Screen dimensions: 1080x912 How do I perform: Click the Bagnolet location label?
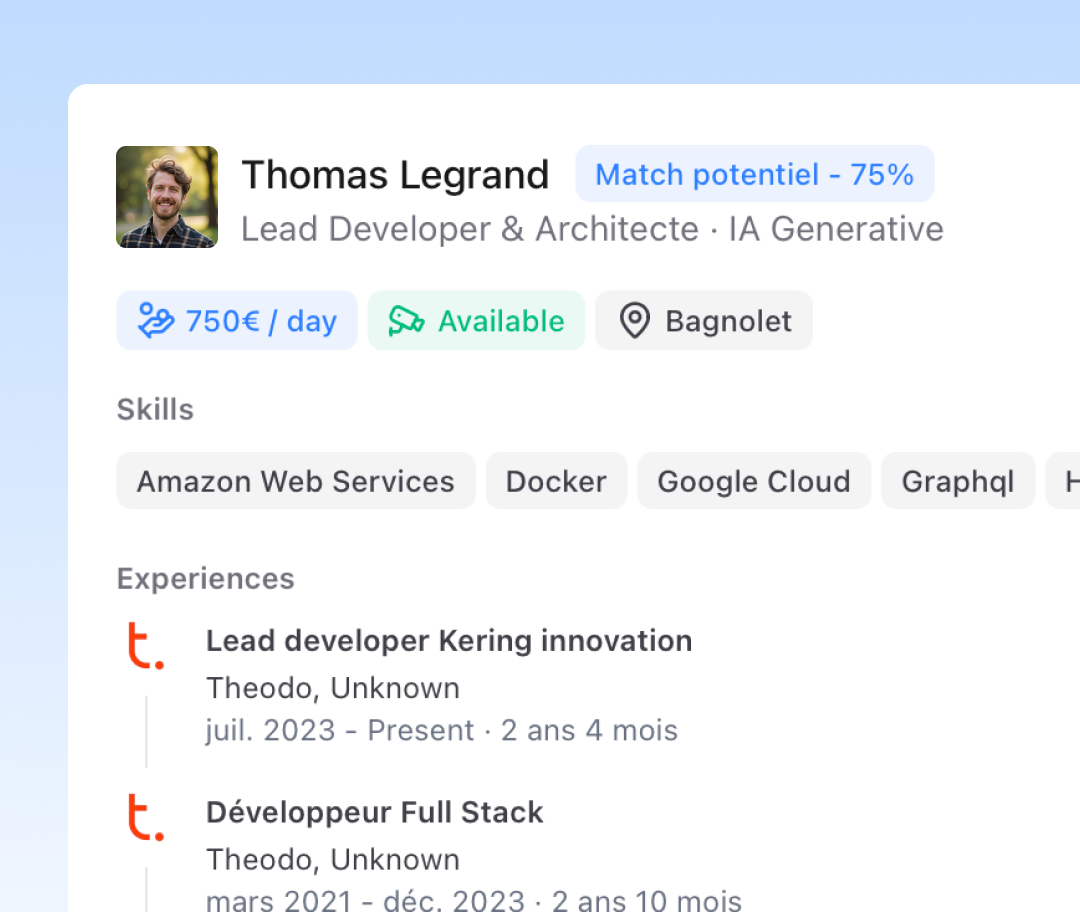728,321
